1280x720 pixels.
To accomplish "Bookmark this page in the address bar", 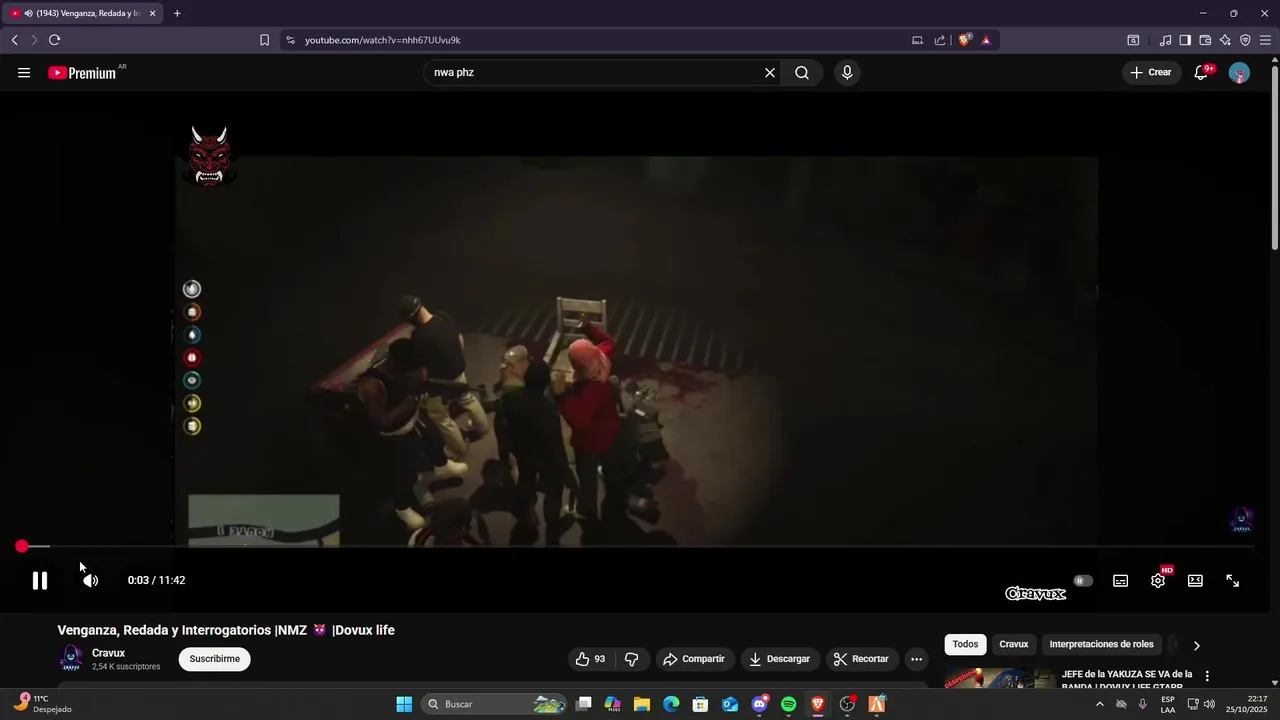I will (264, 40).
